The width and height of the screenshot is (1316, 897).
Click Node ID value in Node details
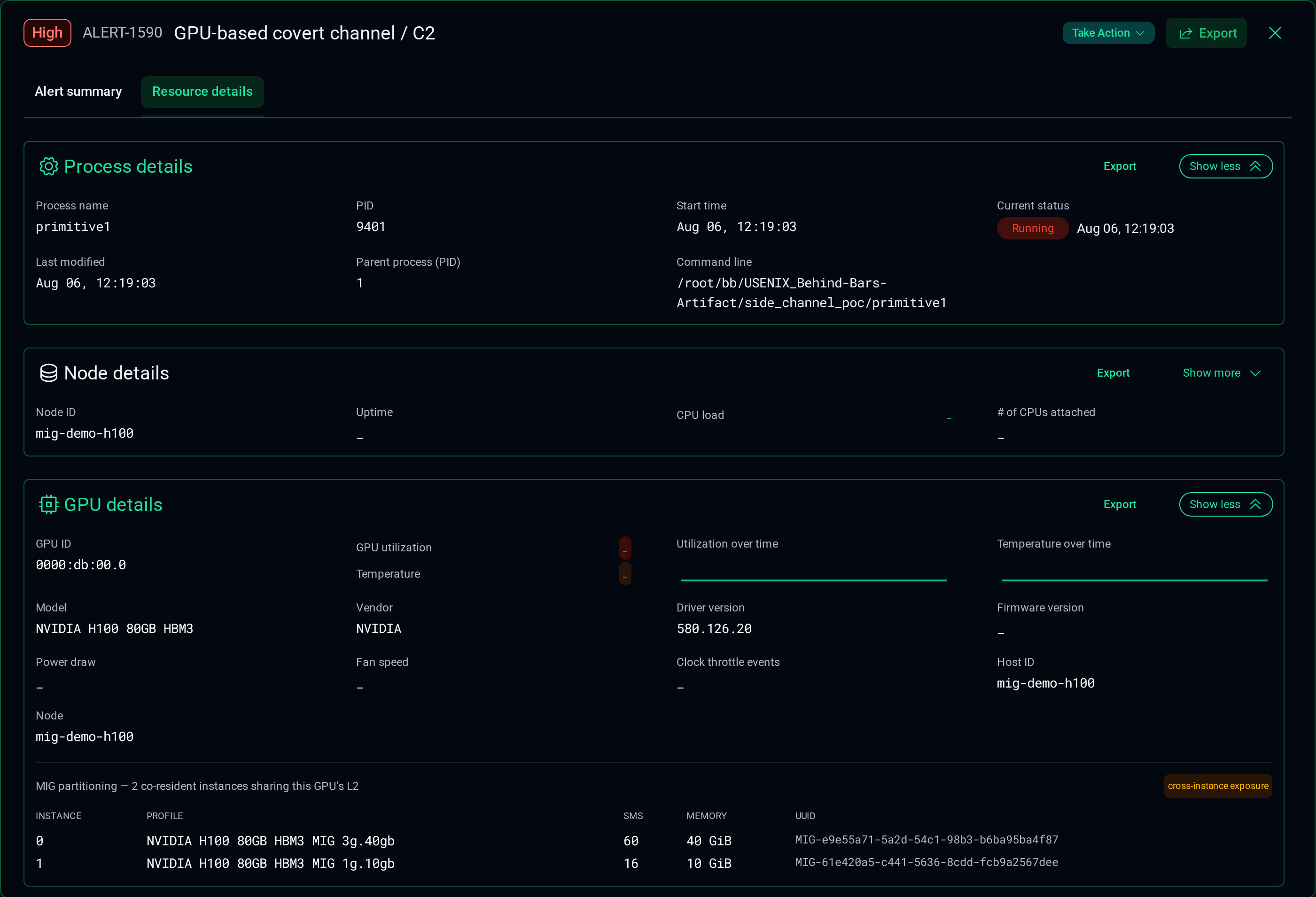(85, 433)
